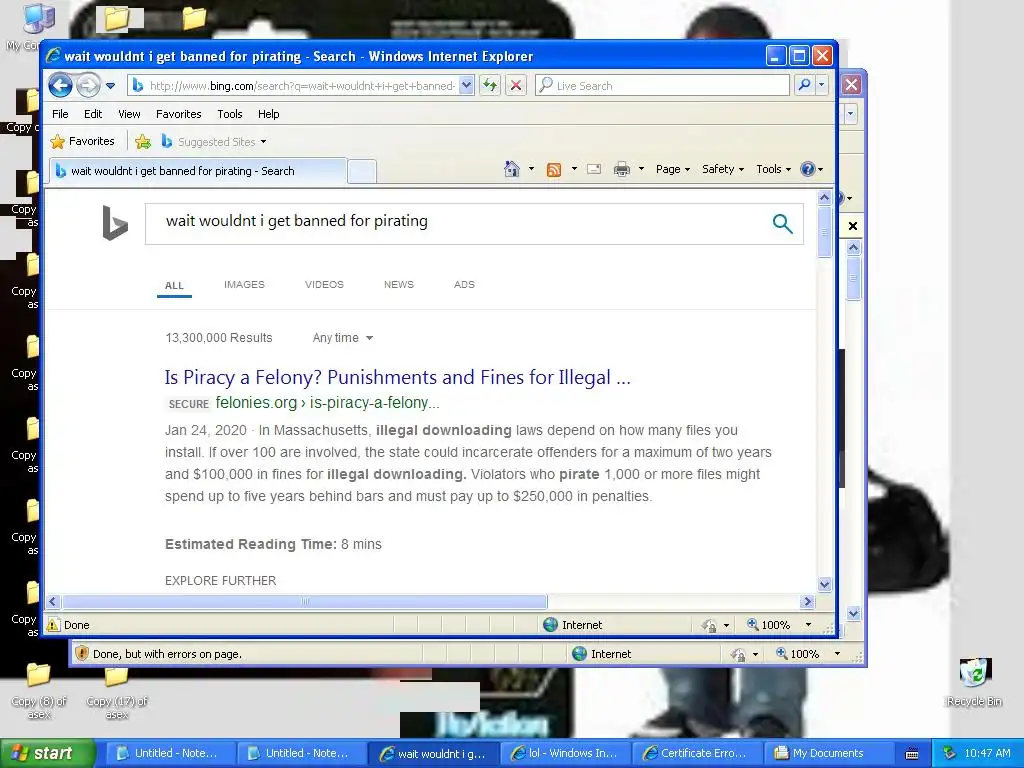Click the vertical scrollbar down arrow
Screen dimensions: 1024x768
(824, 584)
